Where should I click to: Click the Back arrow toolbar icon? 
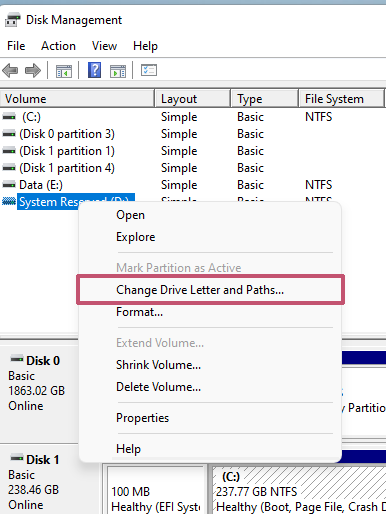(10, 70)
